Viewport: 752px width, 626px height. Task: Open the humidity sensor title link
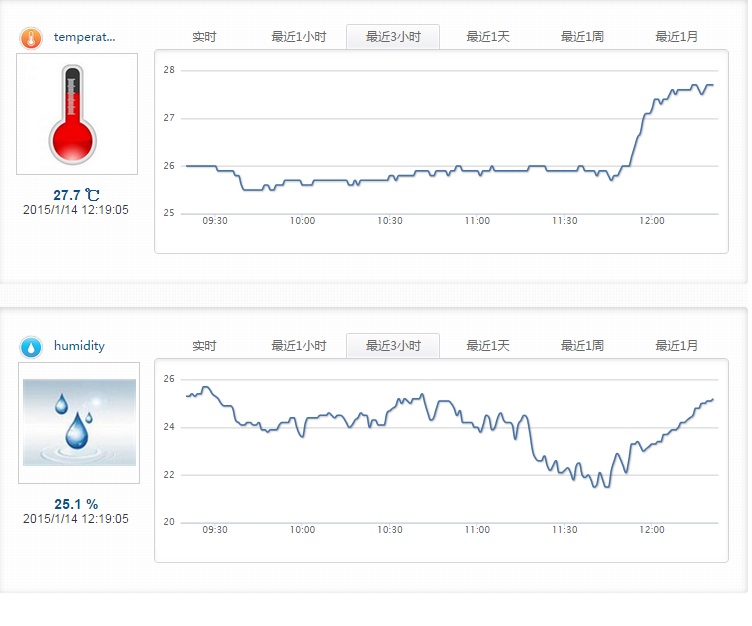tap(79, 346)
